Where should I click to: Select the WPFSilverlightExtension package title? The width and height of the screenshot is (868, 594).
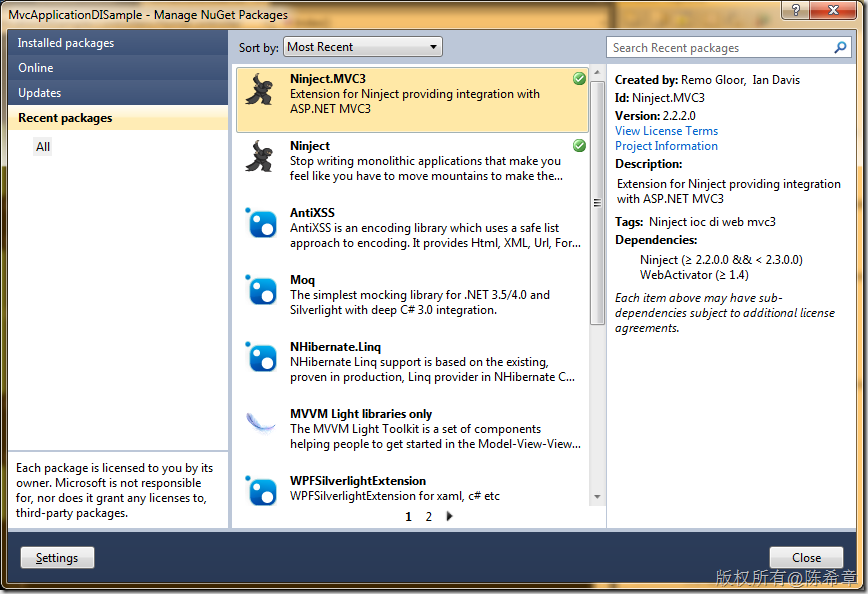(x=358, y=481)
